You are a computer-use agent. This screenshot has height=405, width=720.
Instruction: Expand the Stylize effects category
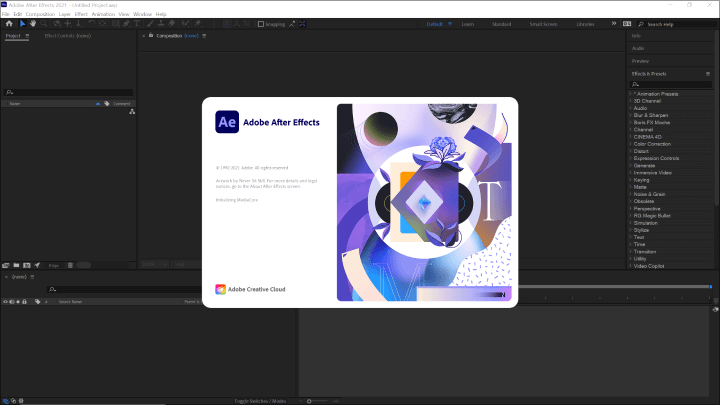[x=630, y=230]
